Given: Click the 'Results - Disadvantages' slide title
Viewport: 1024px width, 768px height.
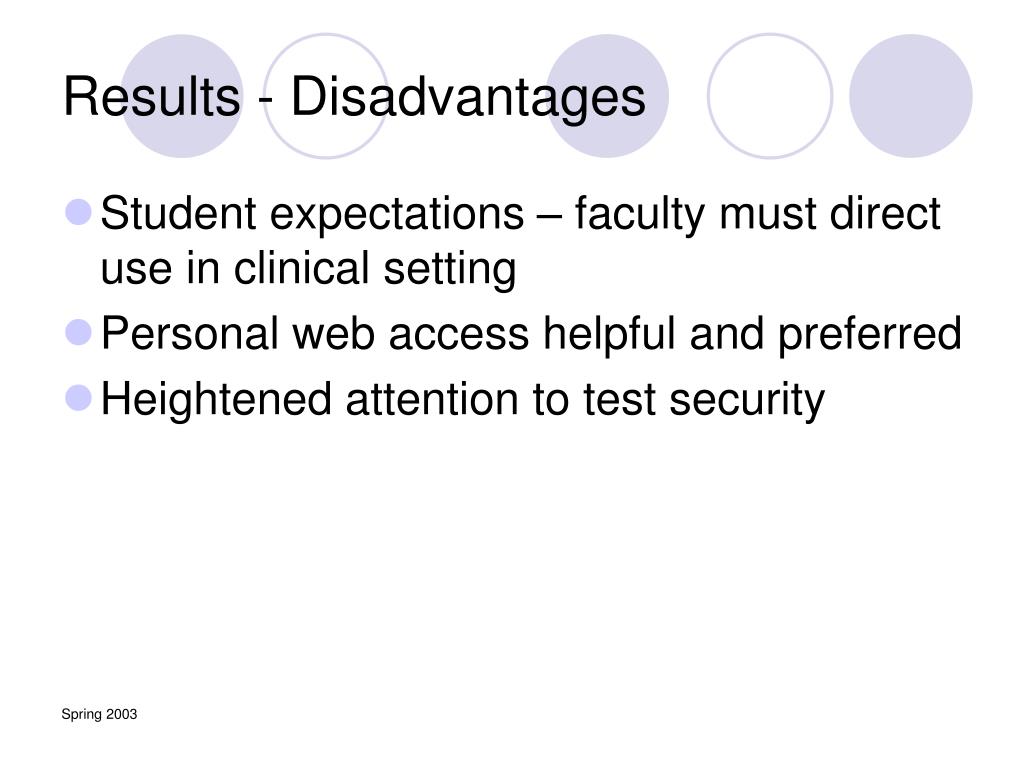Looking at the screenshot, I should 354,97.
